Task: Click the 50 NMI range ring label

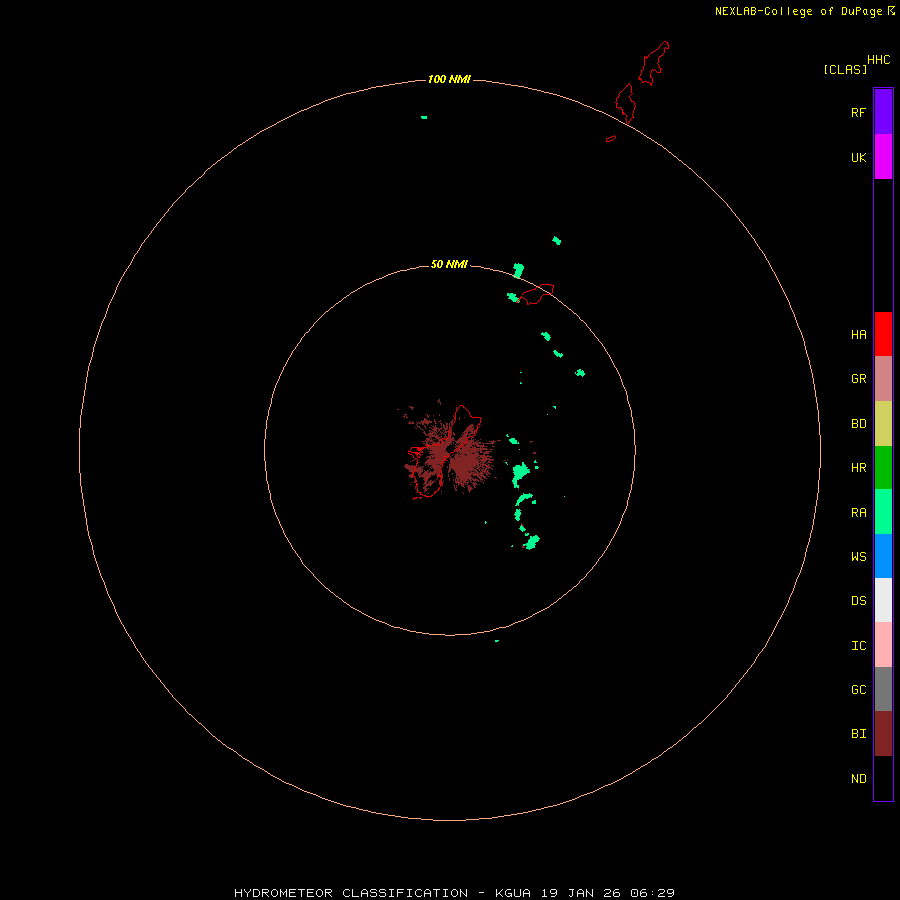Action: 449,264
